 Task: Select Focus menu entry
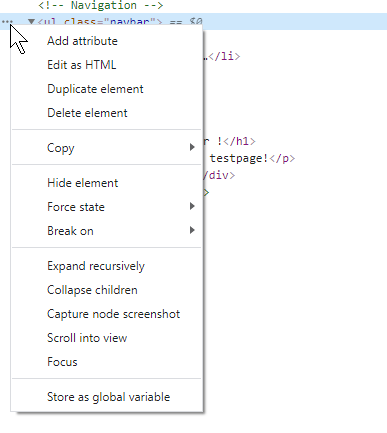pos(107,362)
